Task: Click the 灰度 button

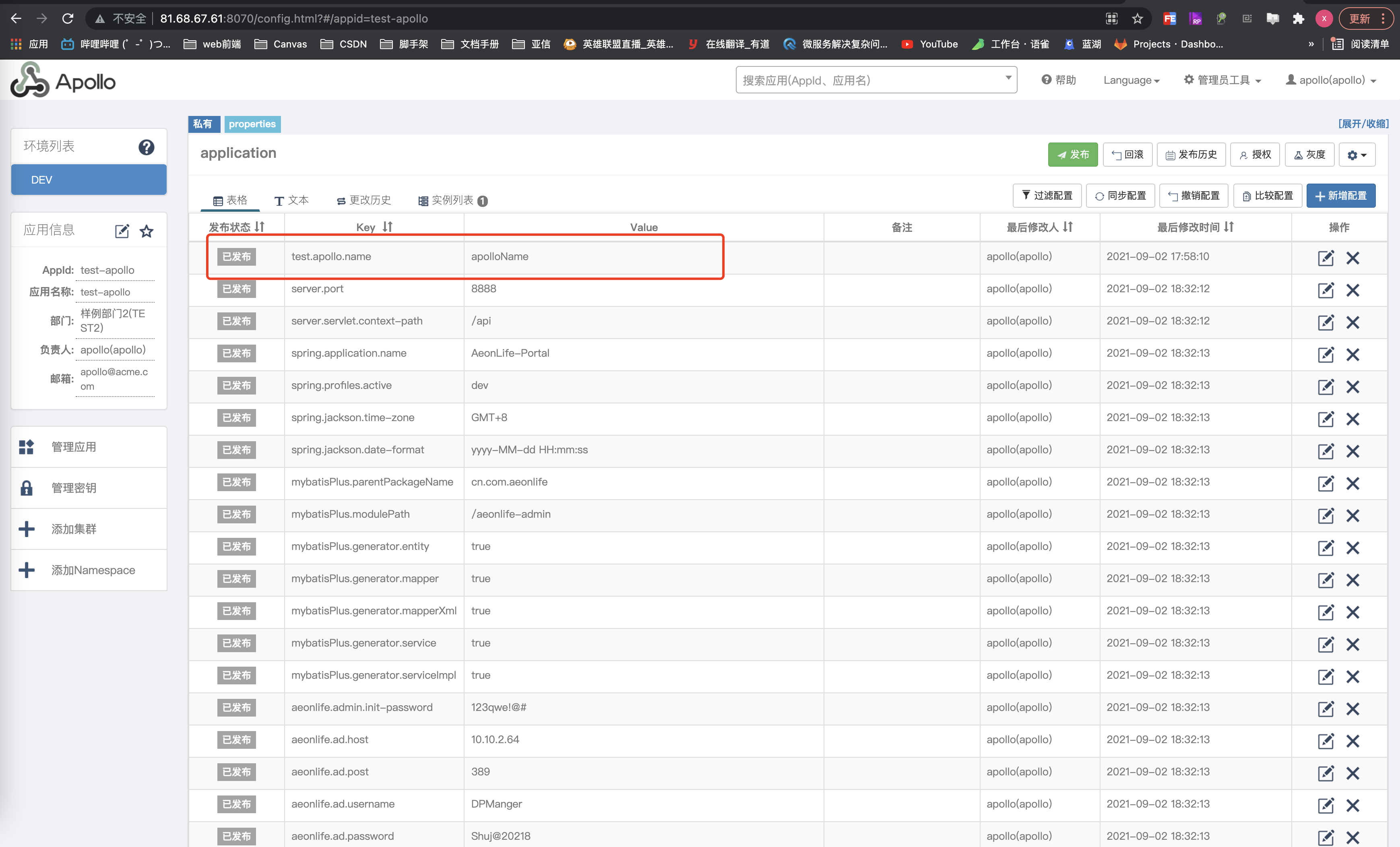Action: (x=1309, y=155)
